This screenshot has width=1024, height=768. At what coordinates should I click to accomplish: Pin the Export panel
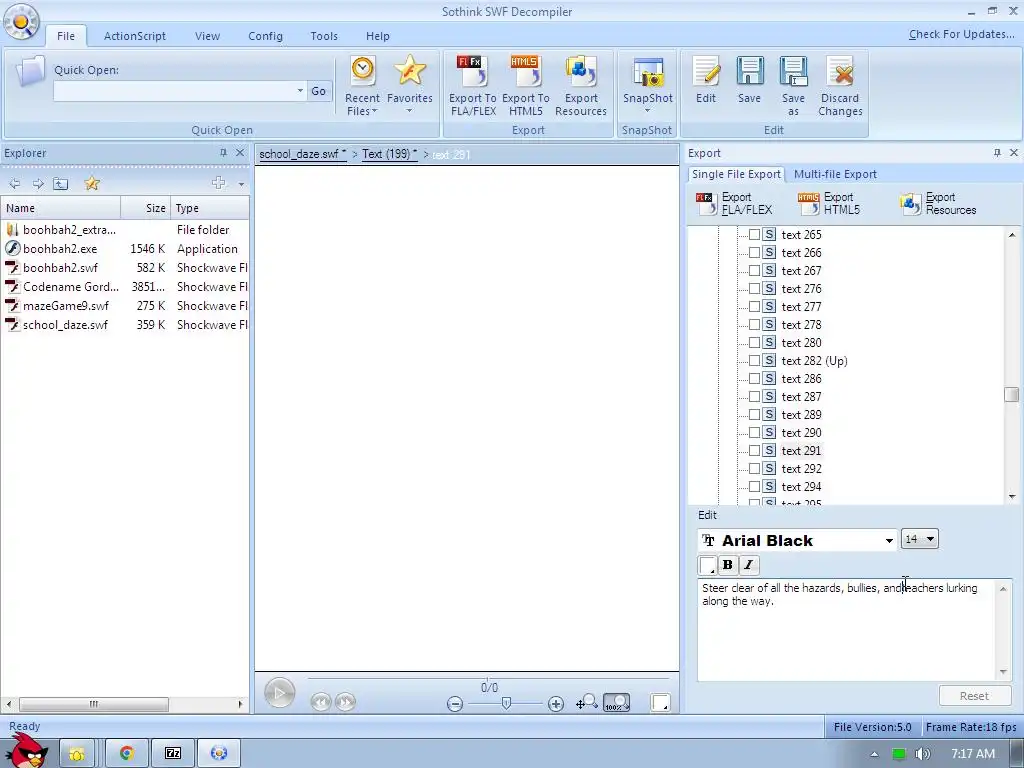(x=997, y=153)
